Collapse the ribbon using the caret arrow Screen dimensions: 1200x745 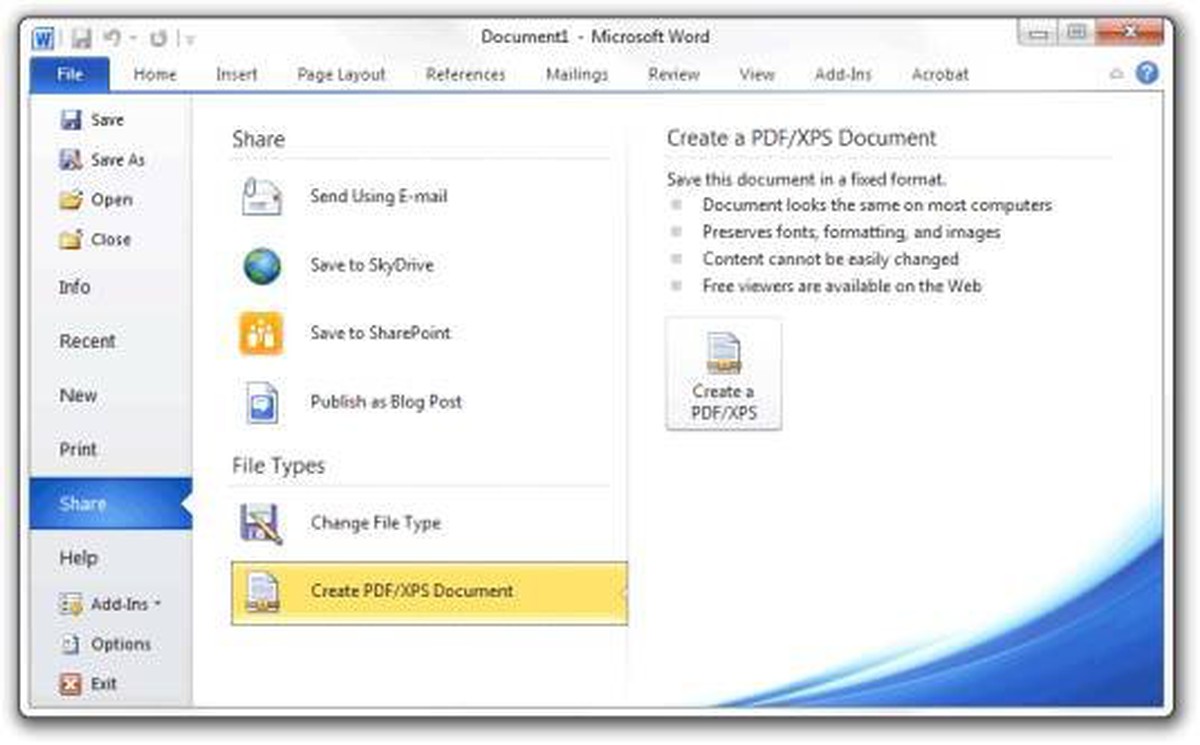click(1117, 74)
